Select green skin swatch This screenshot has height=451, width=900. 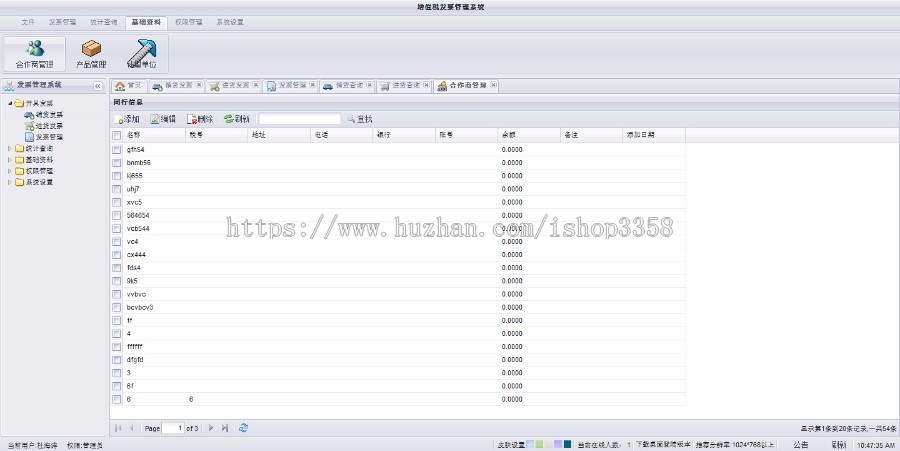pos(540,444)
